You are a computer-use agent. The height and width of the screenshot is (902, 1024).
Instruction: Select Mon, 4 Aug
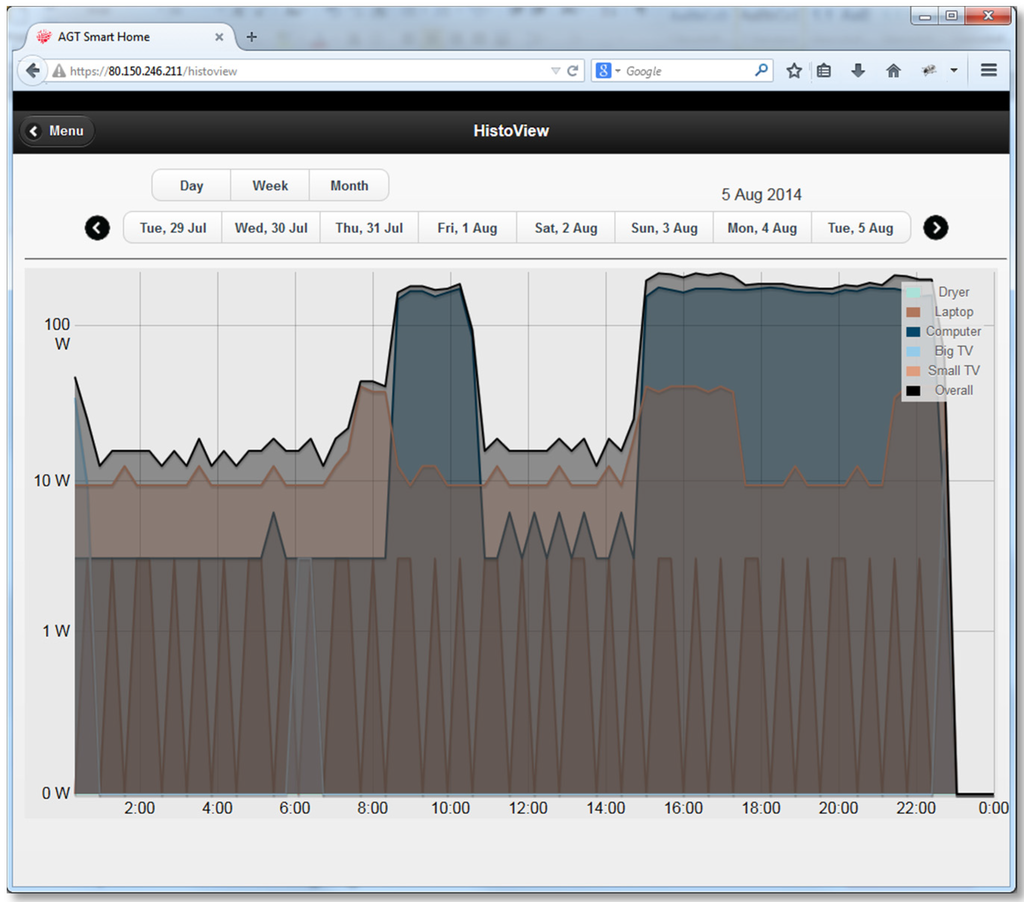pos(762,228)
